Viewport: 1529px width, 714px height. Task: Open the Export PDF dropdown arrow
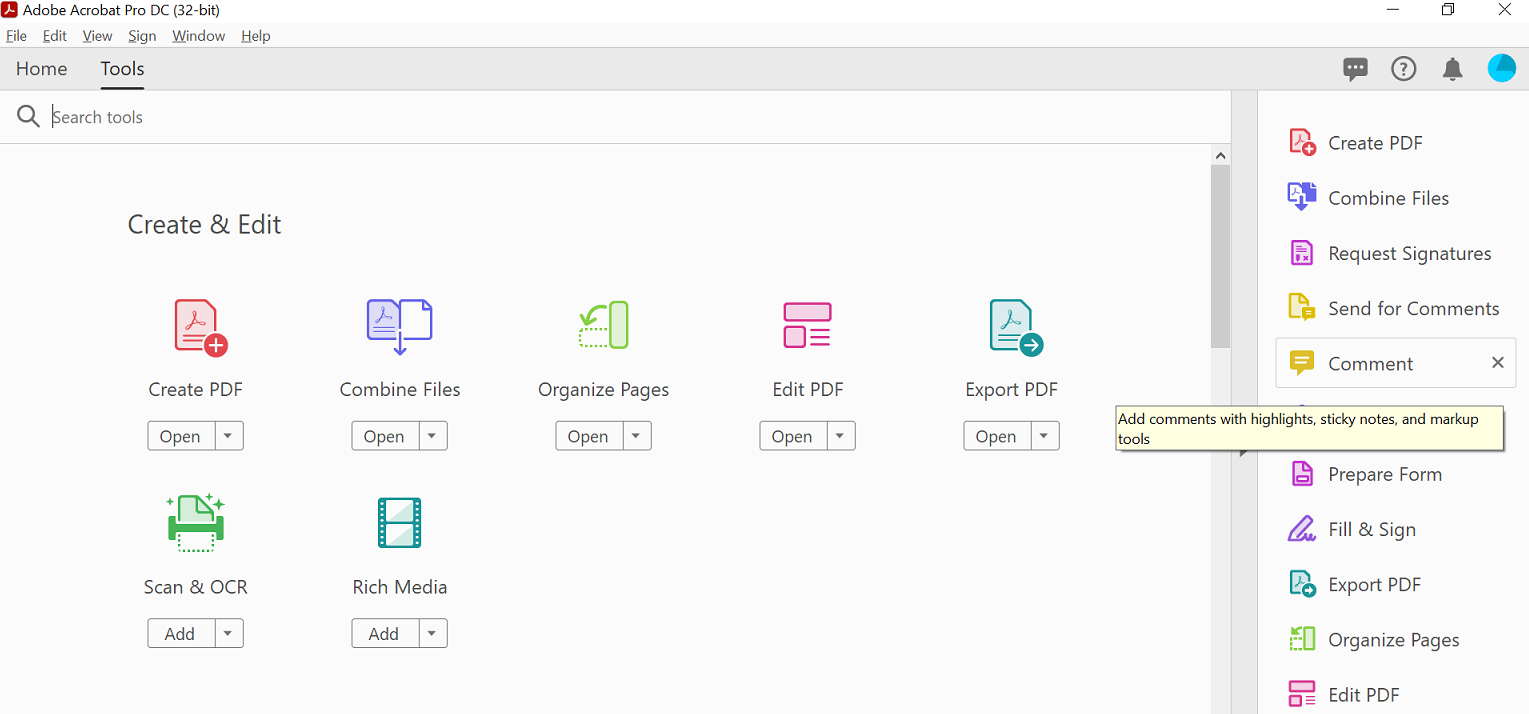point(1043,435)
